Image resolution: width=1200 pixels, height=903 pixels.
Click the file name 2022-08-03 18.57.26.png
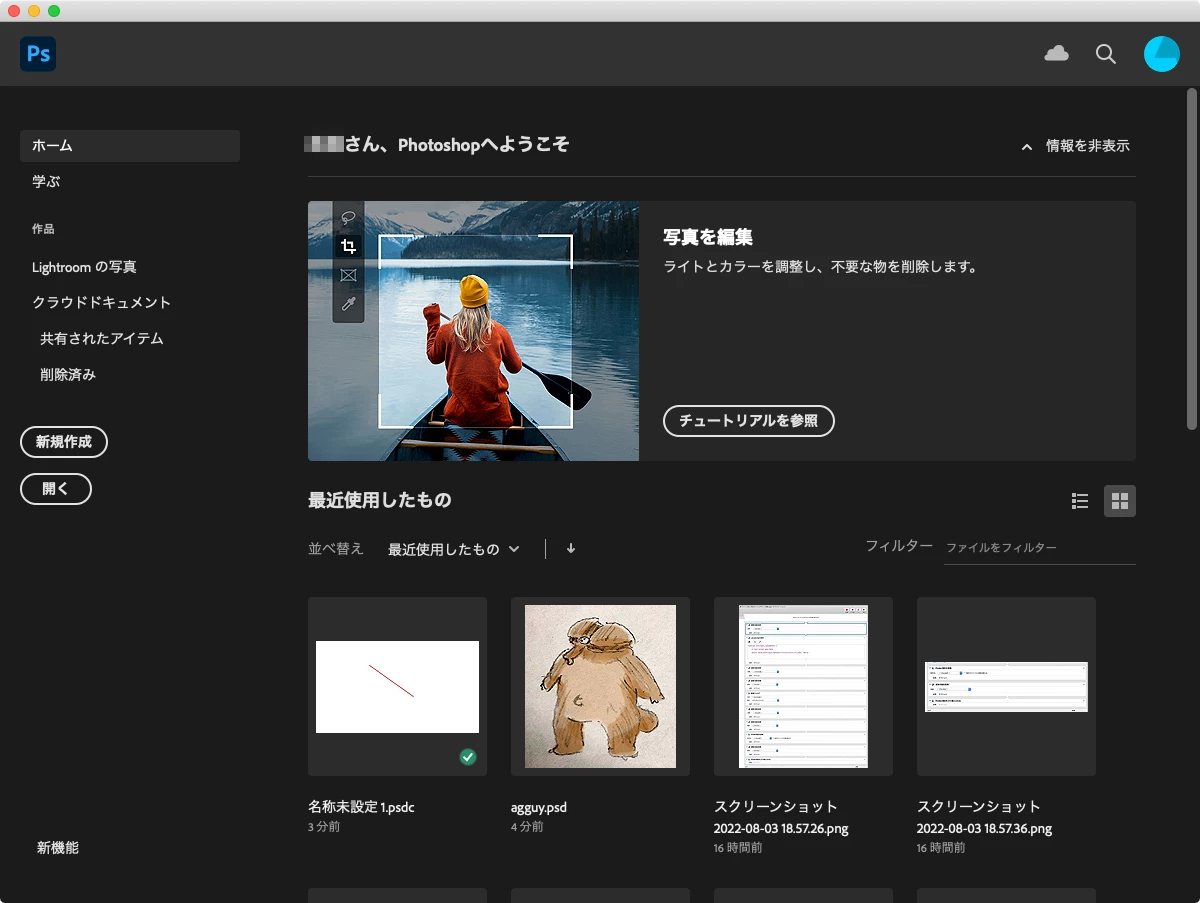tap(781, 829)
